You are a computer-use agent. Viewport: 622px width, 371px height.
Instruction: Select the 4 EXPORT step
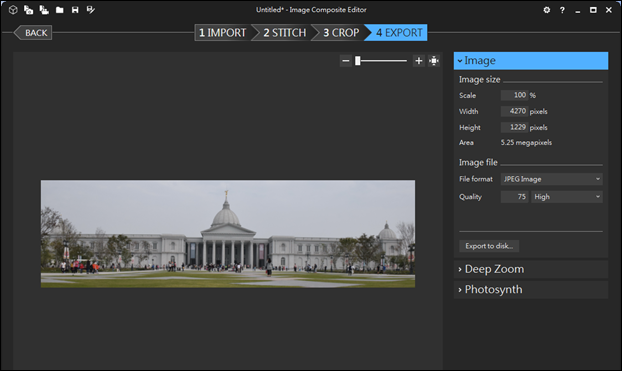pos(397,33)
